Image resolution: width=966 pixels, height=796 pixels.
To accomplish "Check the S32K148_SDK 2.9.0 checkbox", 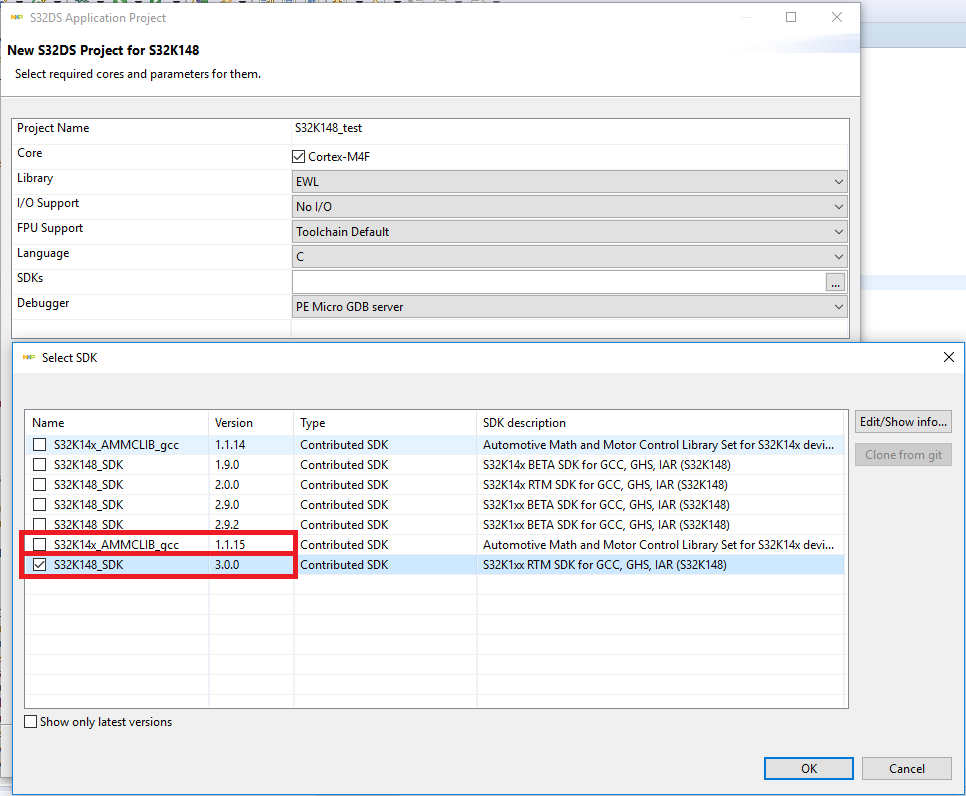I will click(x=39, y=505).
